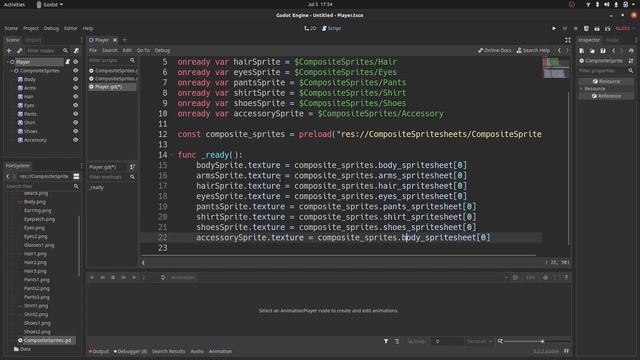Play the current scene
Viewport: 640px width, 360px height.
[x=597, y=29]
